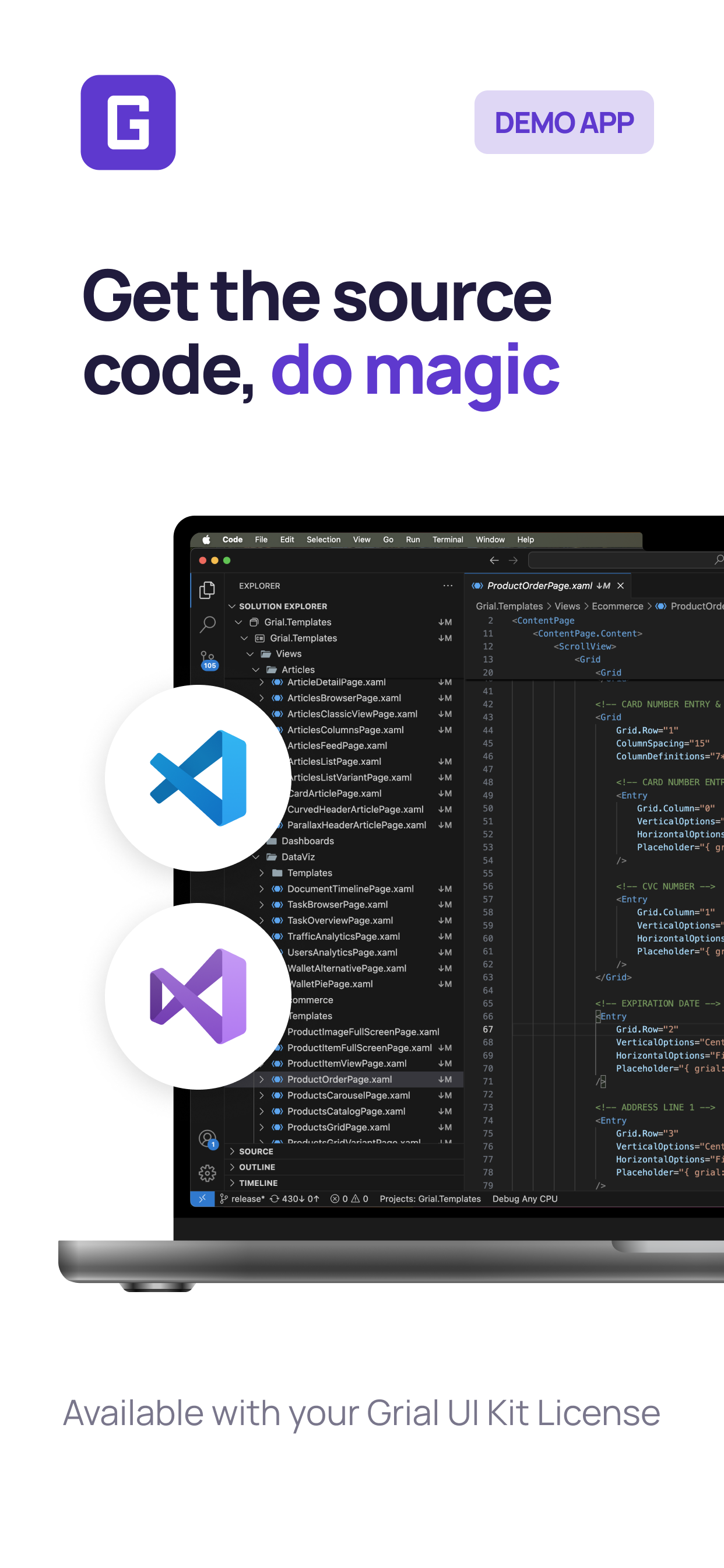
Task: Collapse the Views folder
Action: click(250, 654)
